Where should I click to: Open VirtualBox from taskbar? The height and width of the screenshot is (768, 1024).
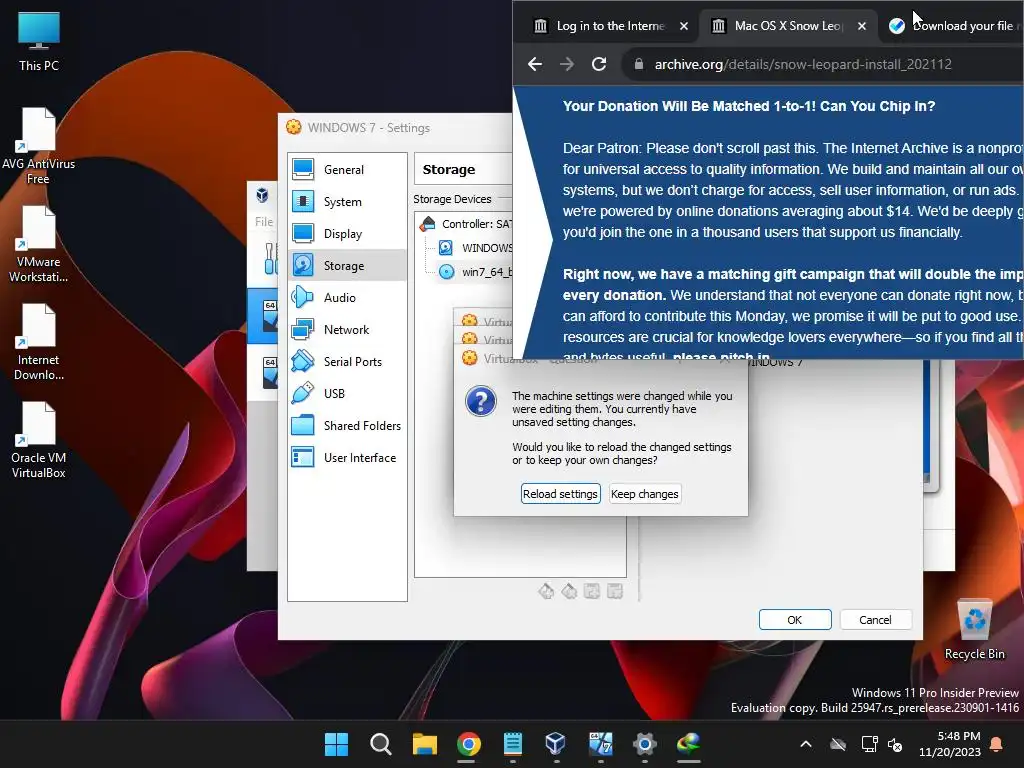click(x=556, y=744)
